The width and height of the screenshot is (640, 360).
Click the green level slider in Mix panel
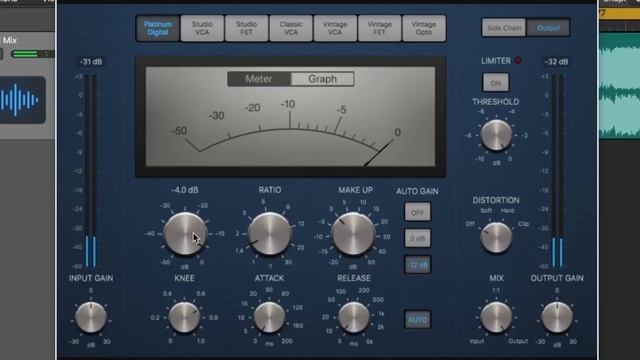pos(32,54)
